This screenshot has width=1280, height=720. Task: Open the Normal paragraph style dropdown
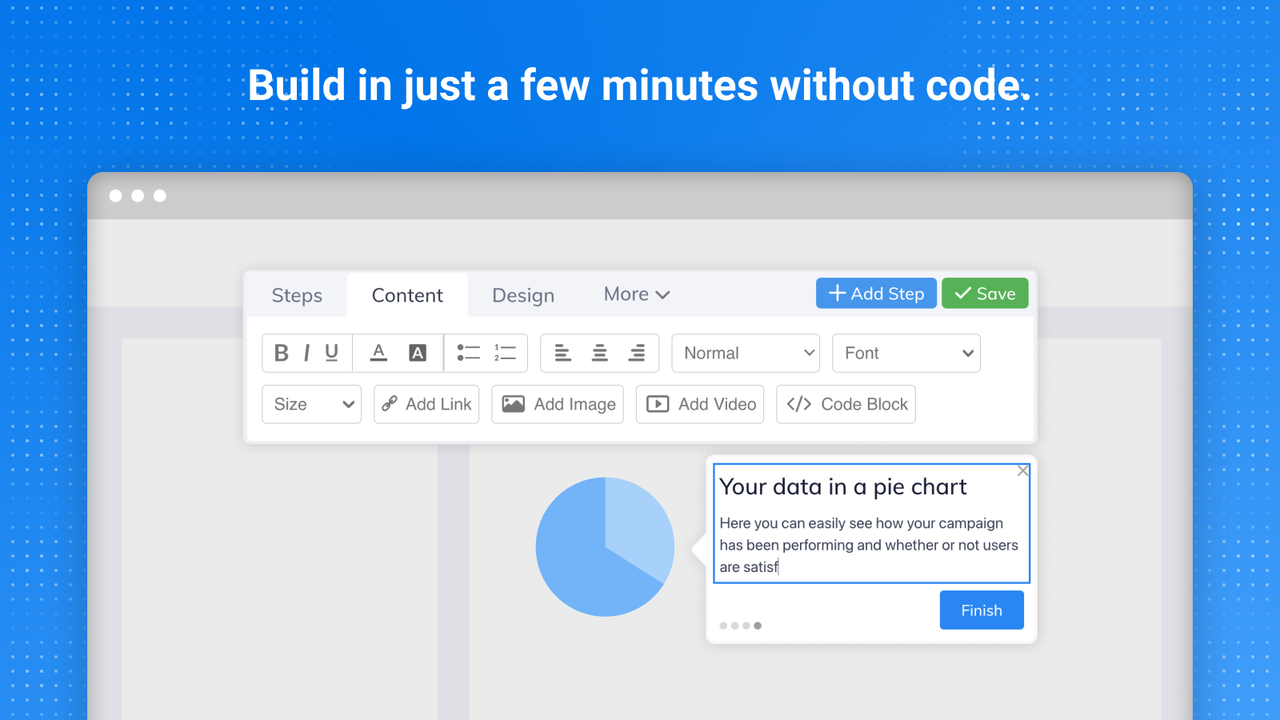point(746,353)
